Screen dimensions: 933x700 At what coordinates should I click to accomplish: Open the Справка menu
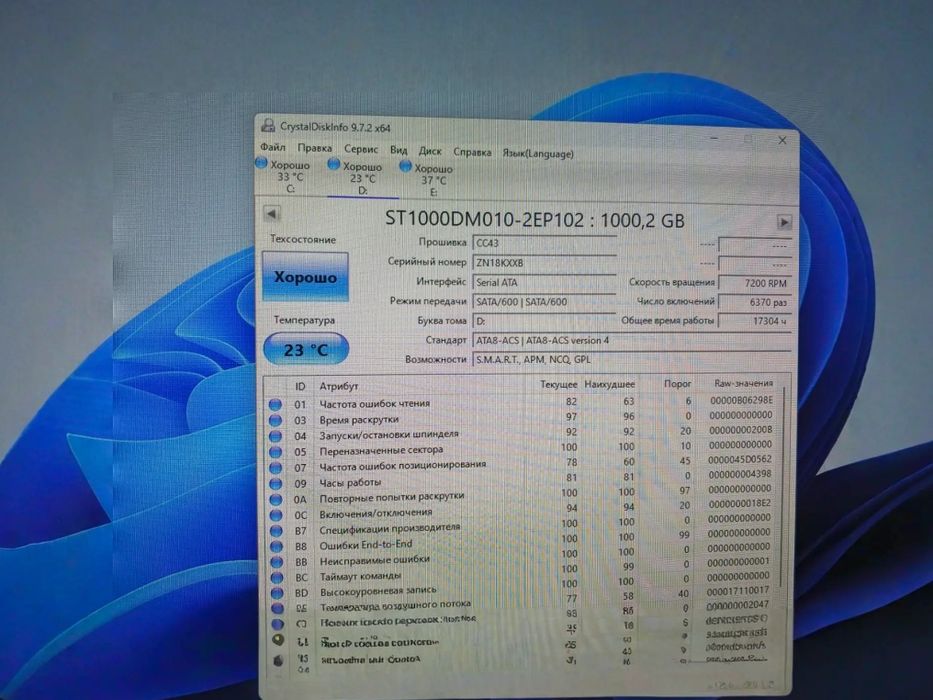[x=472, y=152]
